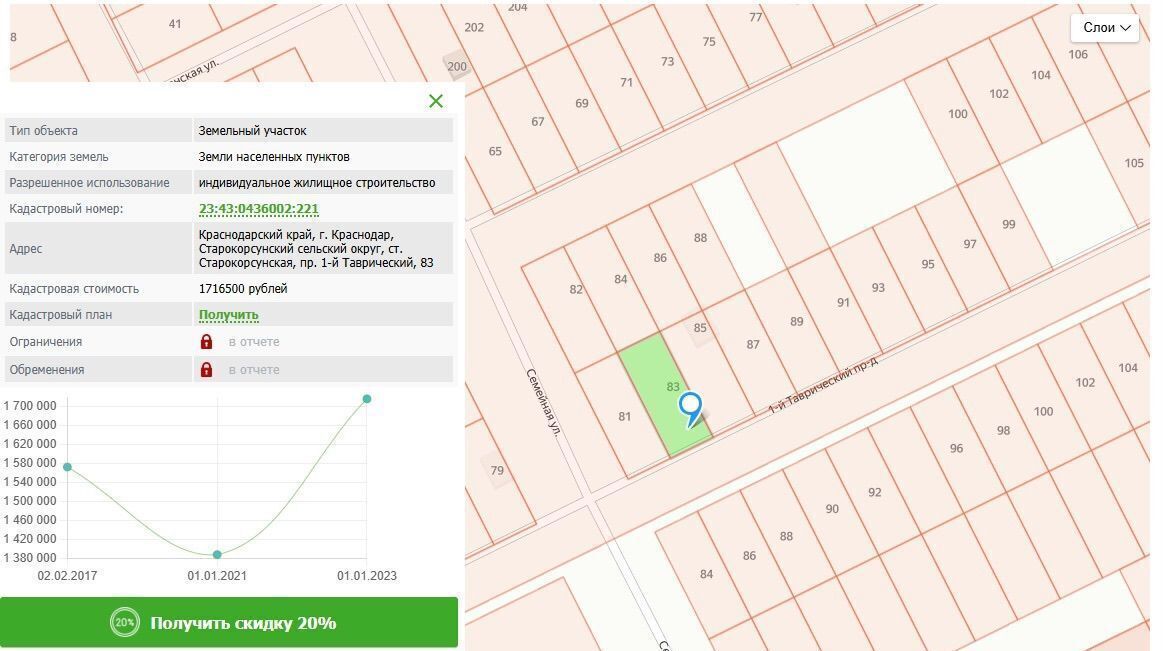
Task: Select parcel 81 on the map
Action: tap(625, 417)
